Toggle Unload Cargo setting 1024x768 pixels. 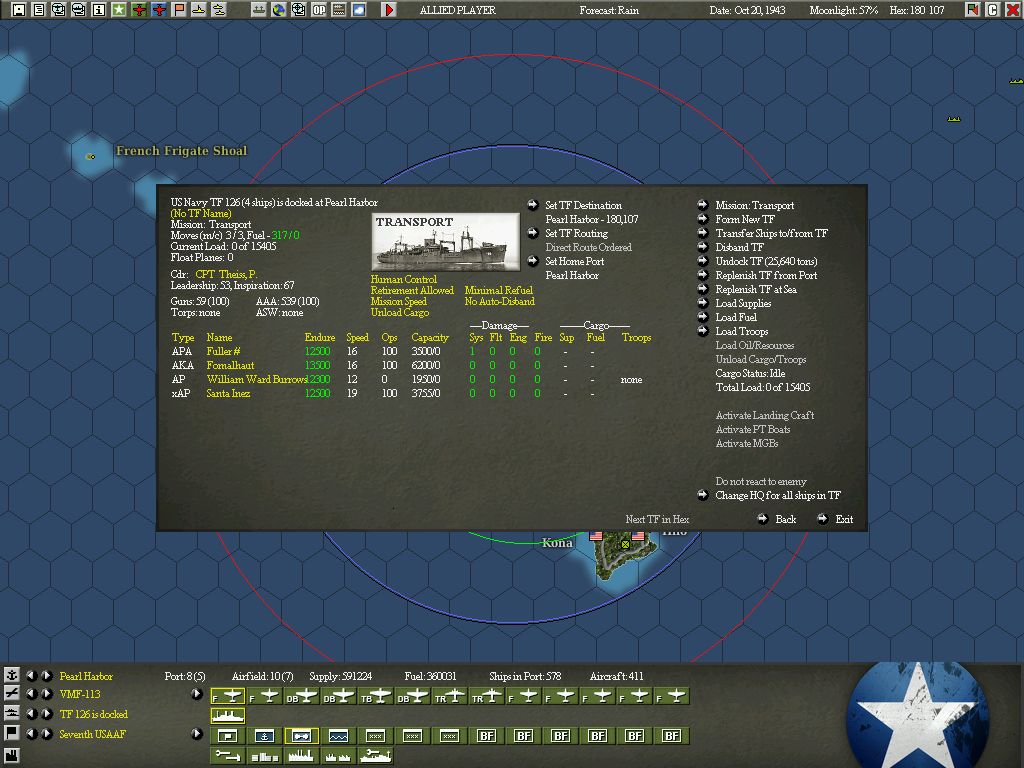click(x=400, y=313)
